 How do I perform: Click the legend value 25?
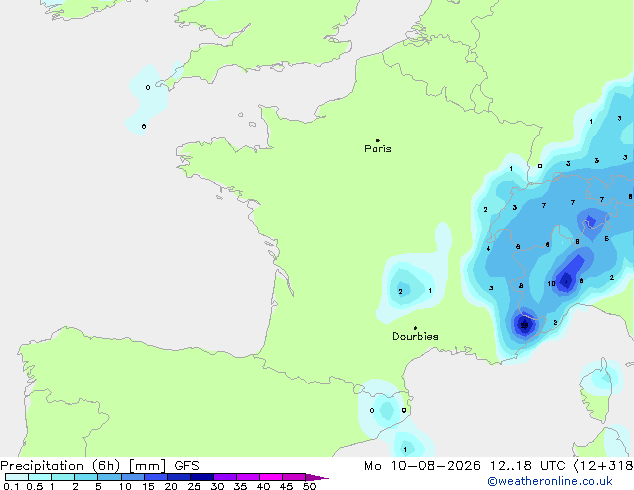click(x=194, y=486)
